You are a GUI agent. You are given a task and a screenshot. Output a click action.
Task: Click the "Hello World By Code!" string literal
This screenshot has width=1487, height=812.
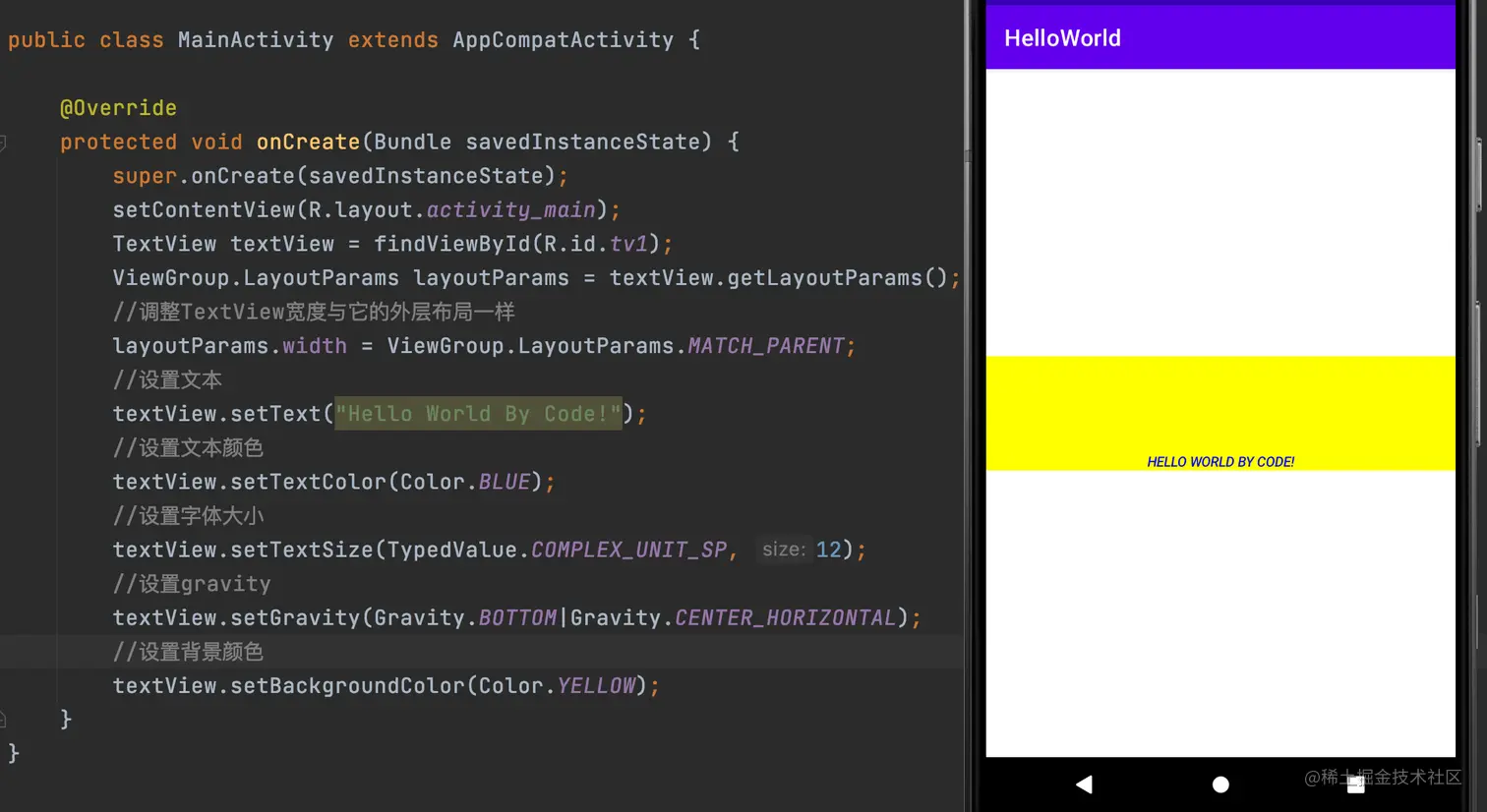coord(478,414)
